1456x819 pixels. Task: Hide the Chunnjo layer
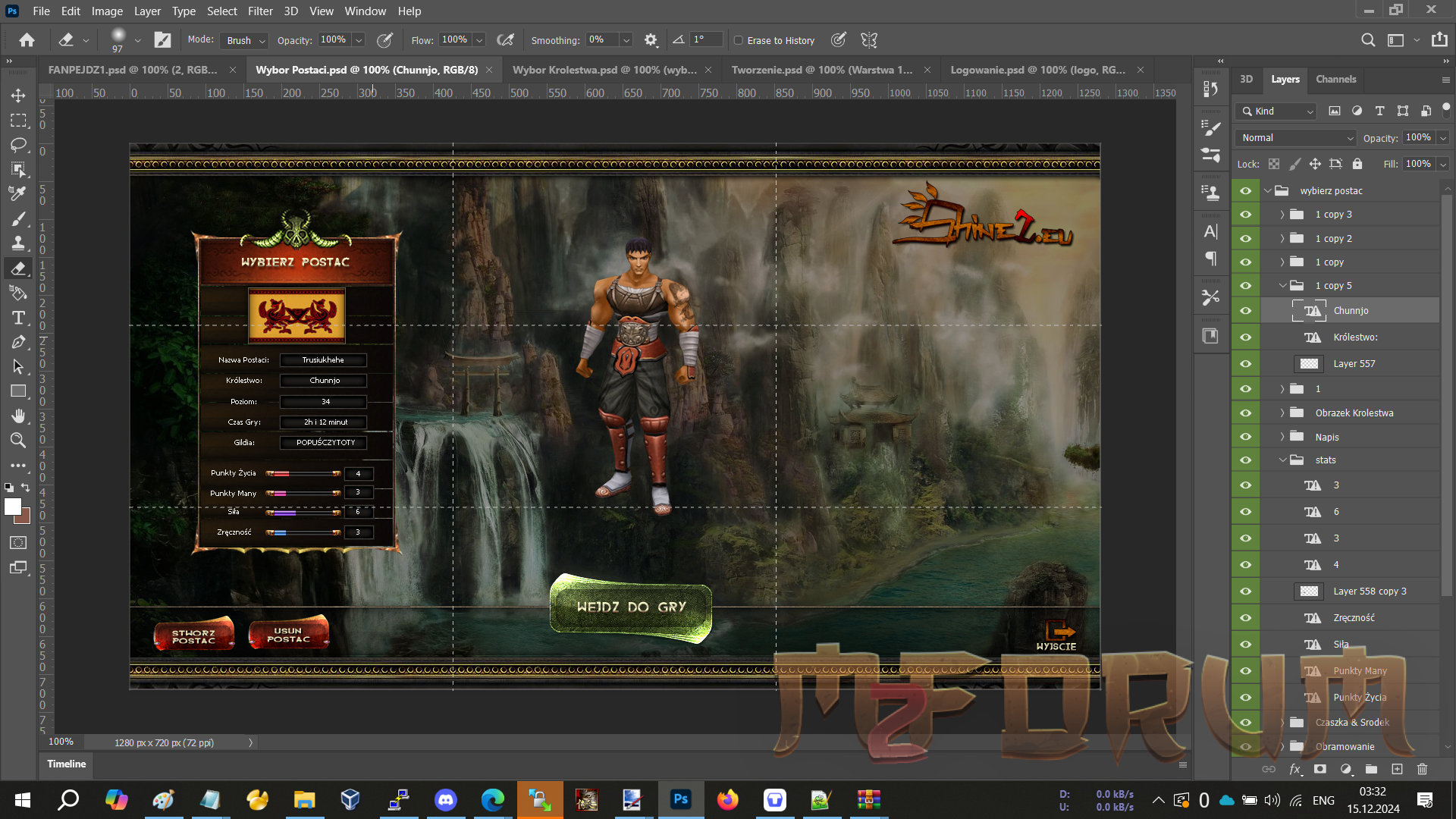point(1245,311)
